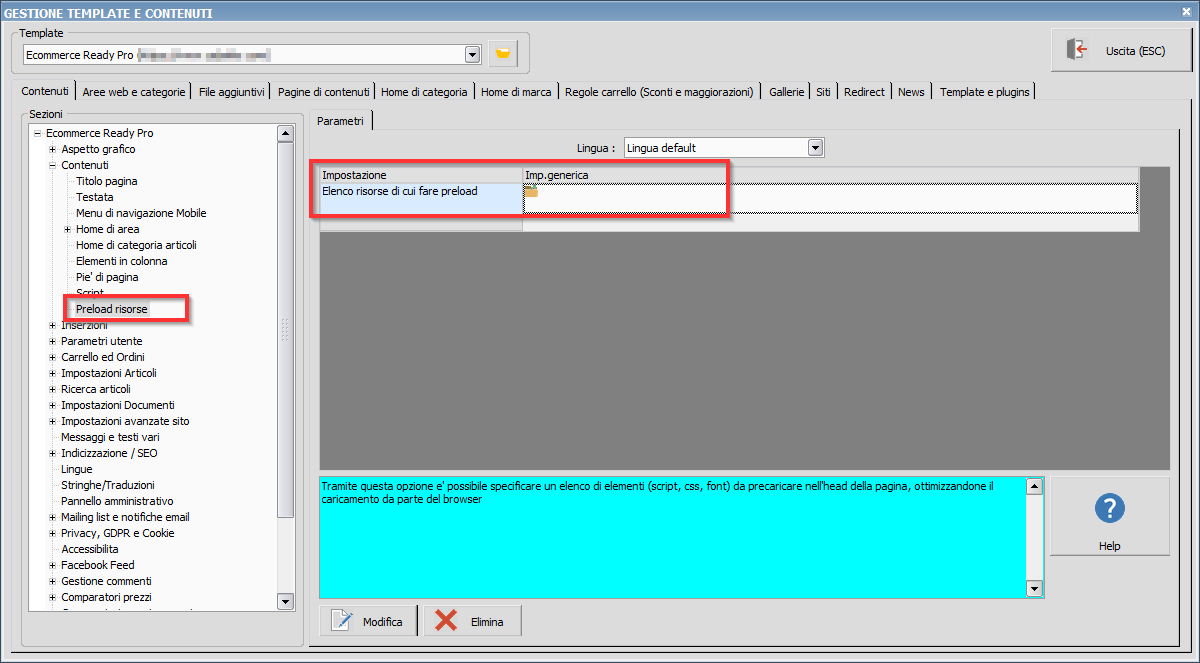1200x663 pixels.
Task: Click the small folder icon in Imp.generica cell
Action: click(532, 191)
